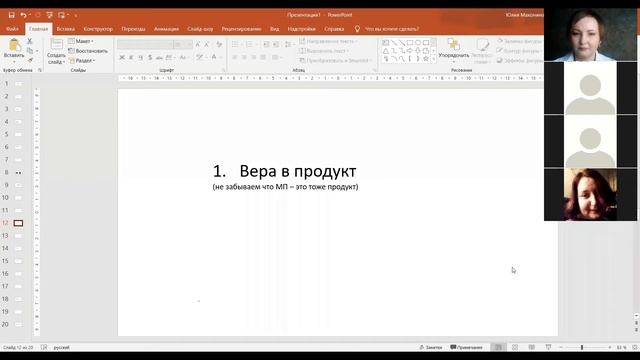640x360 pixels.
Task: Toggle Заметки notes pane
Action: coord(431,347)
